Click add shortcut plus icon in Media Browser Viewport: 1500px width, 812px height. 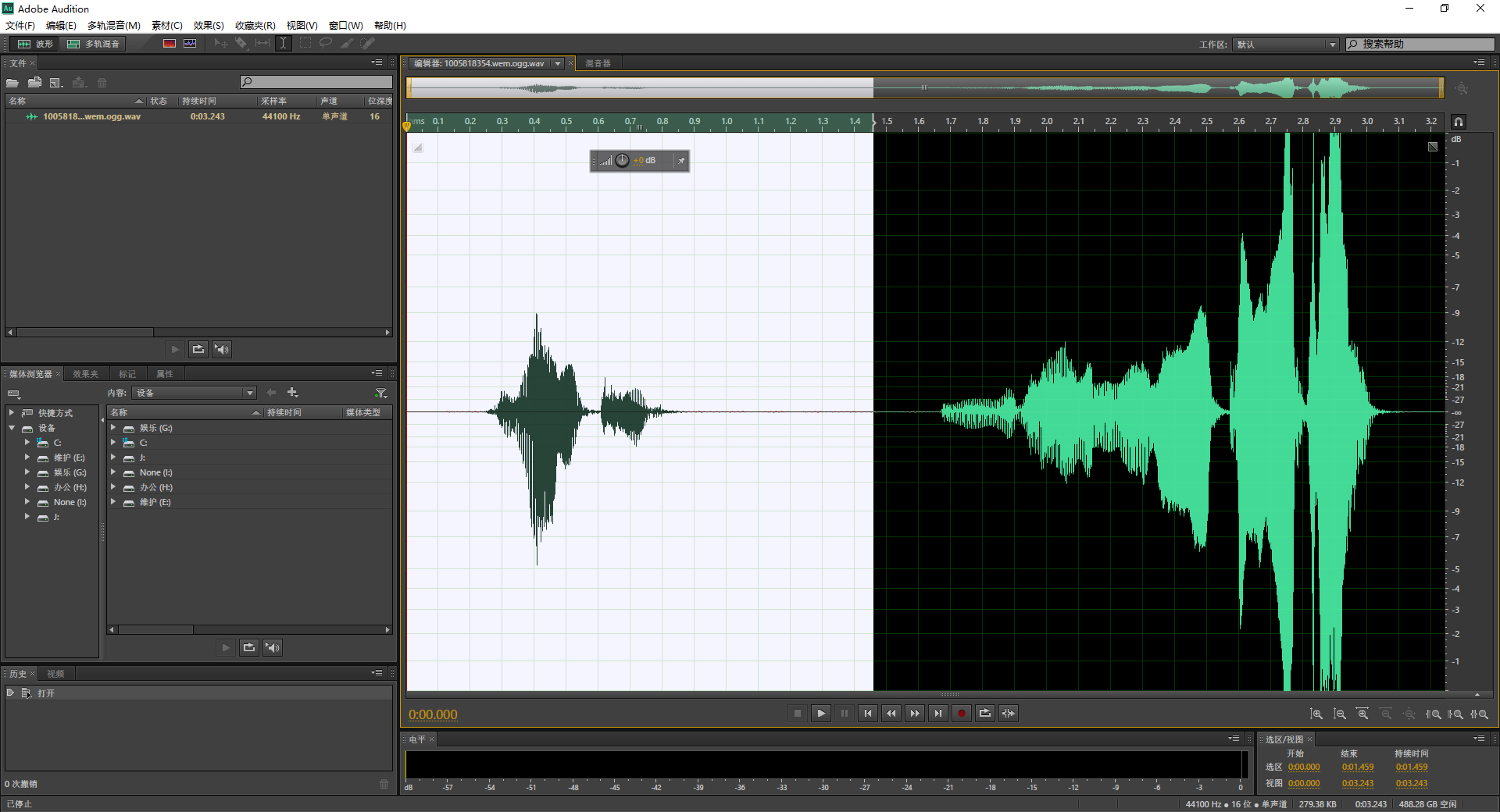292,393
